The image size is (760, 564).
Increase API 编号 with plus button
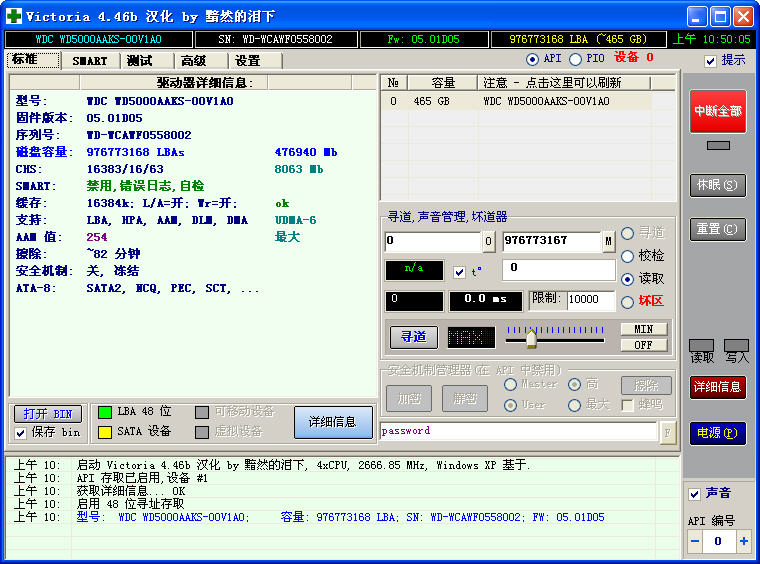pyautogui.click(x=743, y=541)
